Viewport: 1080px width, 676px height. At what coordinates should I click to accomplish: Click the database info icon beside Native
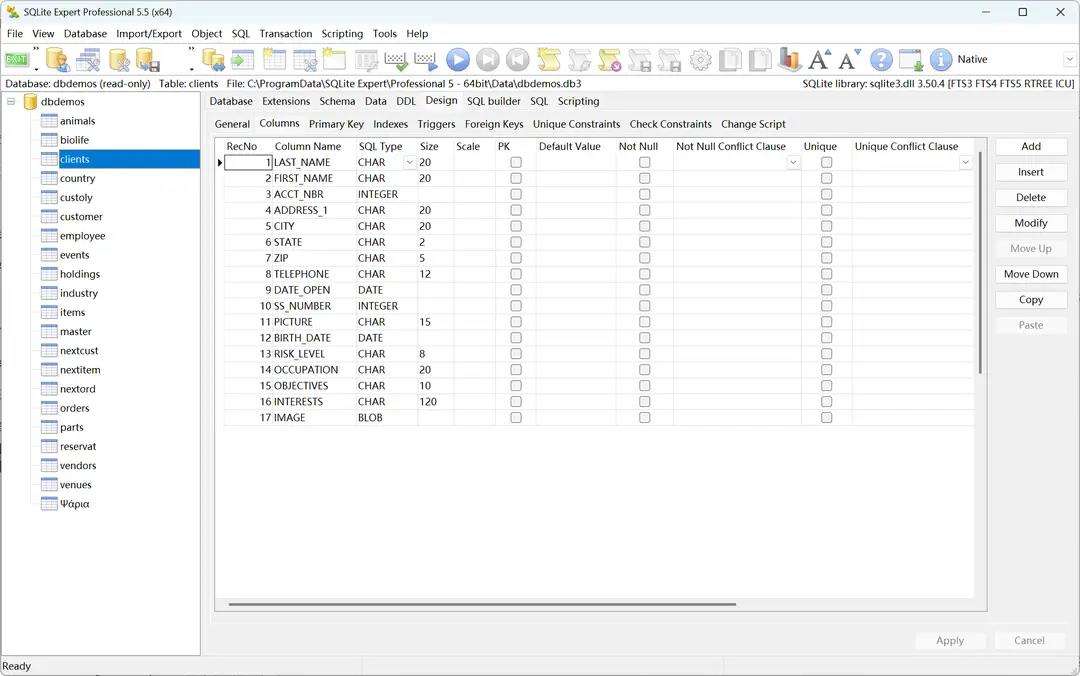[939, 59]
